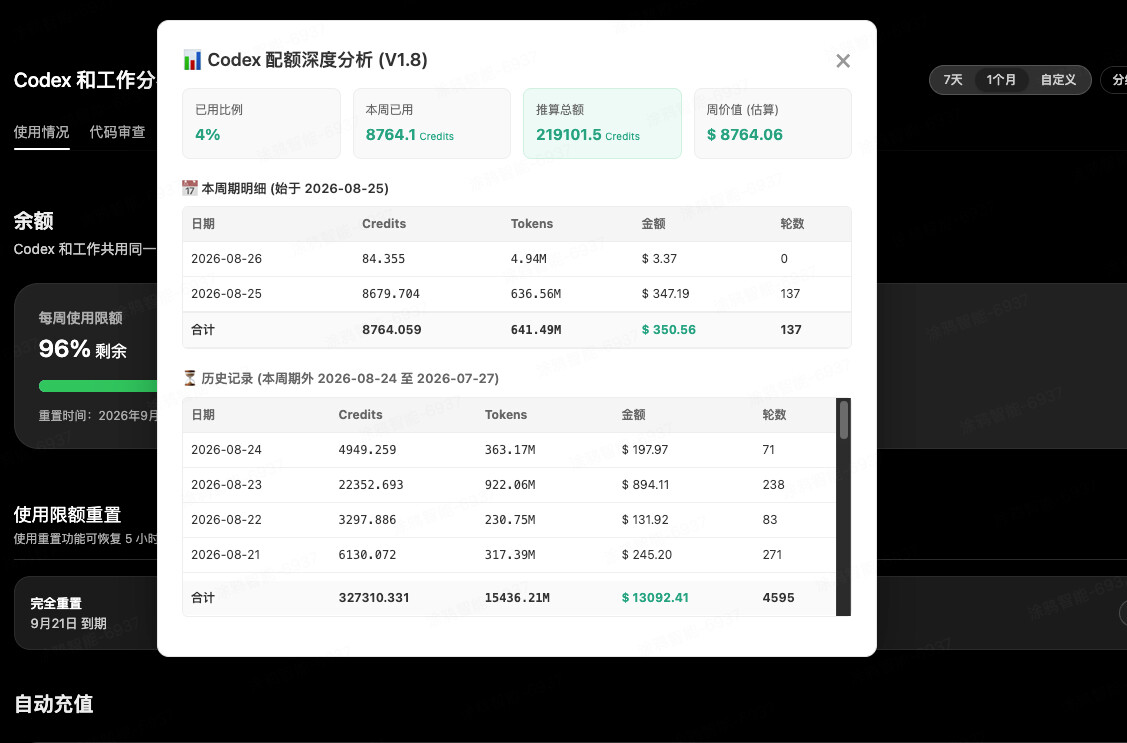The height and width of the screenshot is (743, 1127).
Task: Click the 周价值 (估算) $ 8764.06 card
Action: pos(773,124)
